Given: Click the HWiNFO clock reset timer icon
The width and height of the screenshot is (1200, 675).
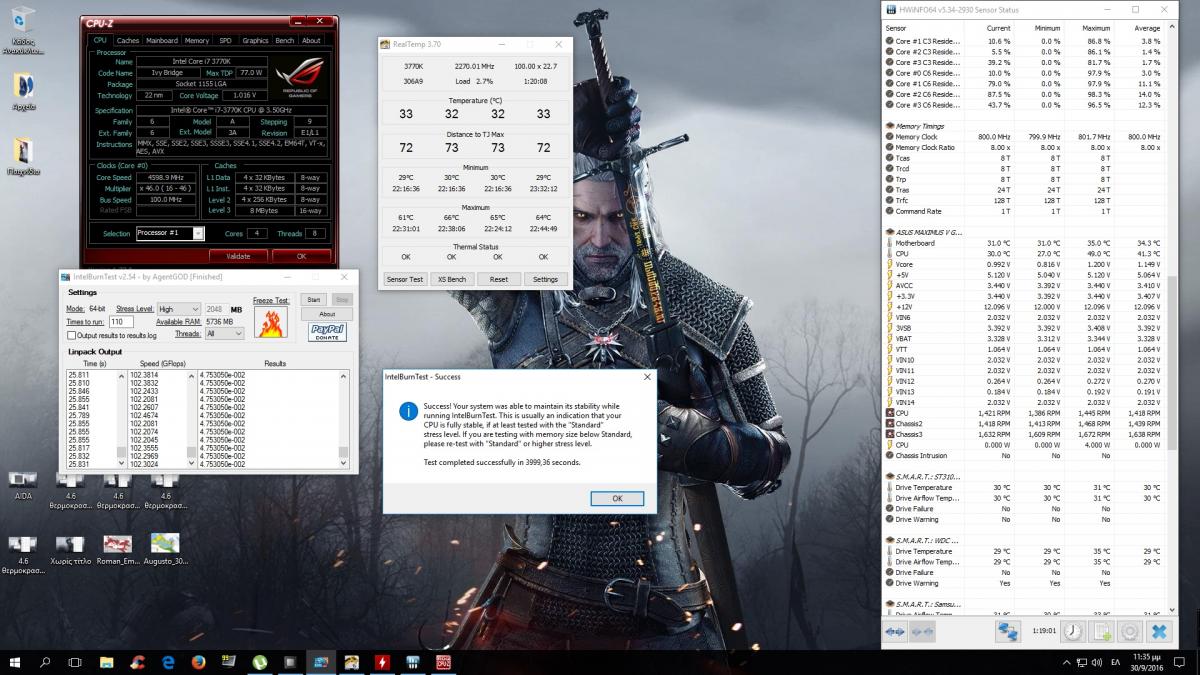Looking at the screenshot, I should tap(1072, 631).
